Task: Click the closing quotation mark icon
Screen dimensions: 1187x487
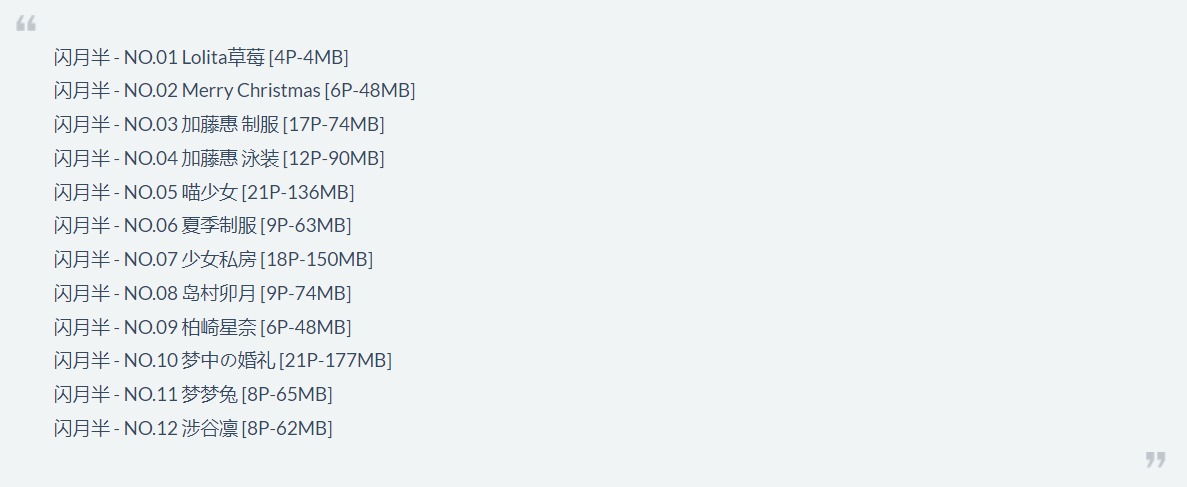Action: [1155, 460]
